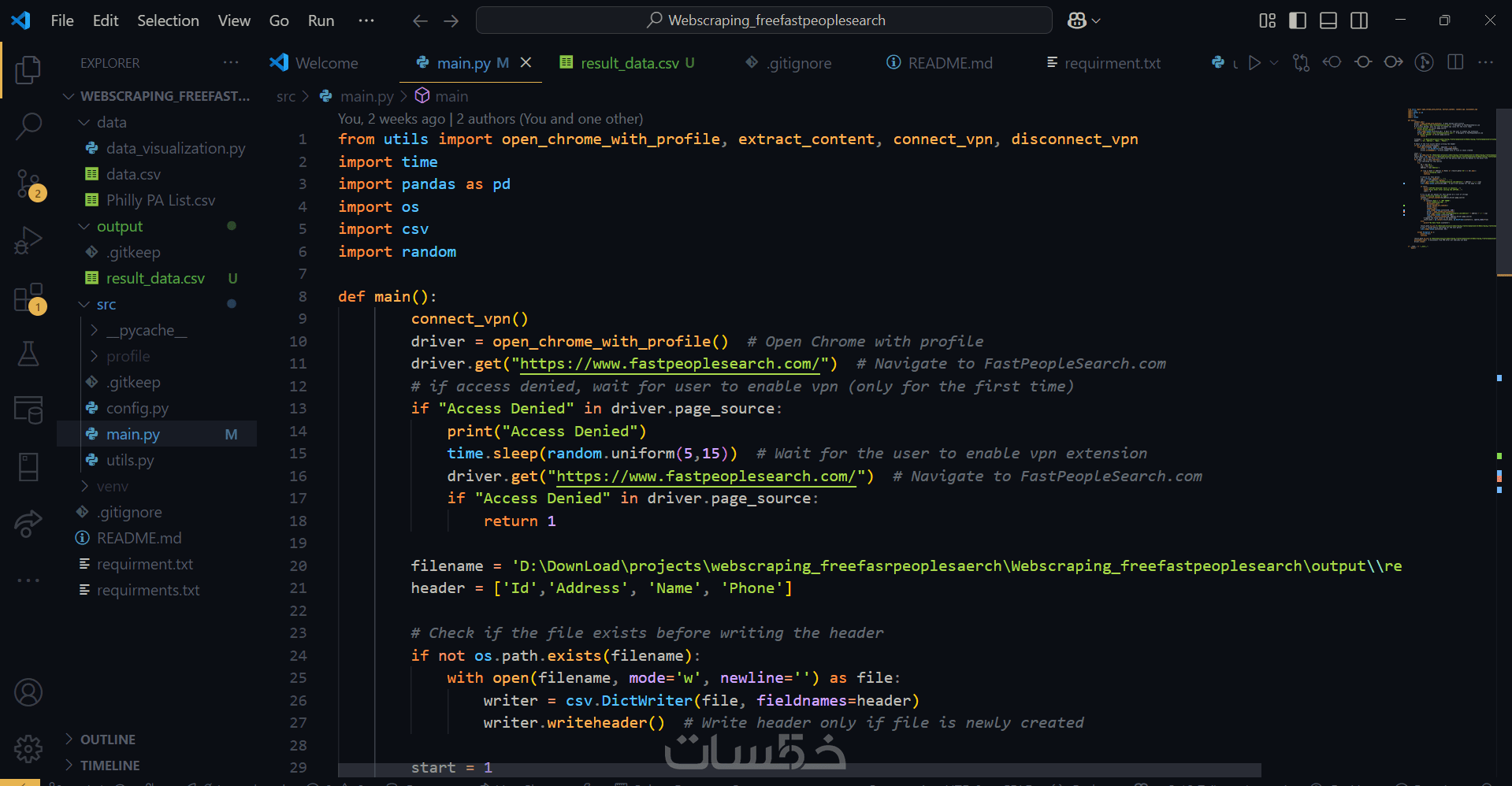Open the File menu
This screenshot has width=1512, height=786.
point(62,20)
